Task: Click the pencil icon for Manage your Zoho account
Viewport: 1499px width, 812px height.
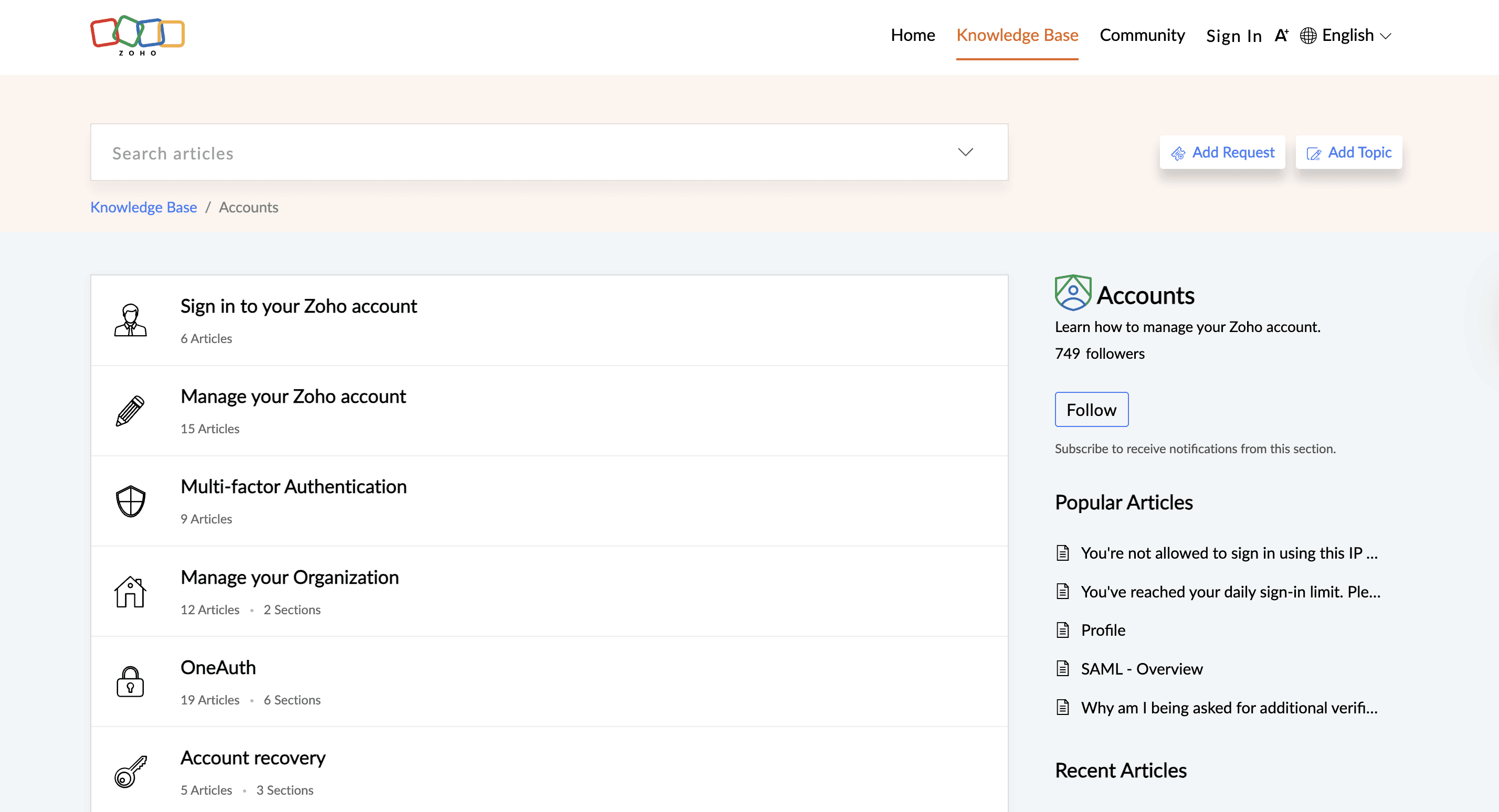Action: point(130,411)
